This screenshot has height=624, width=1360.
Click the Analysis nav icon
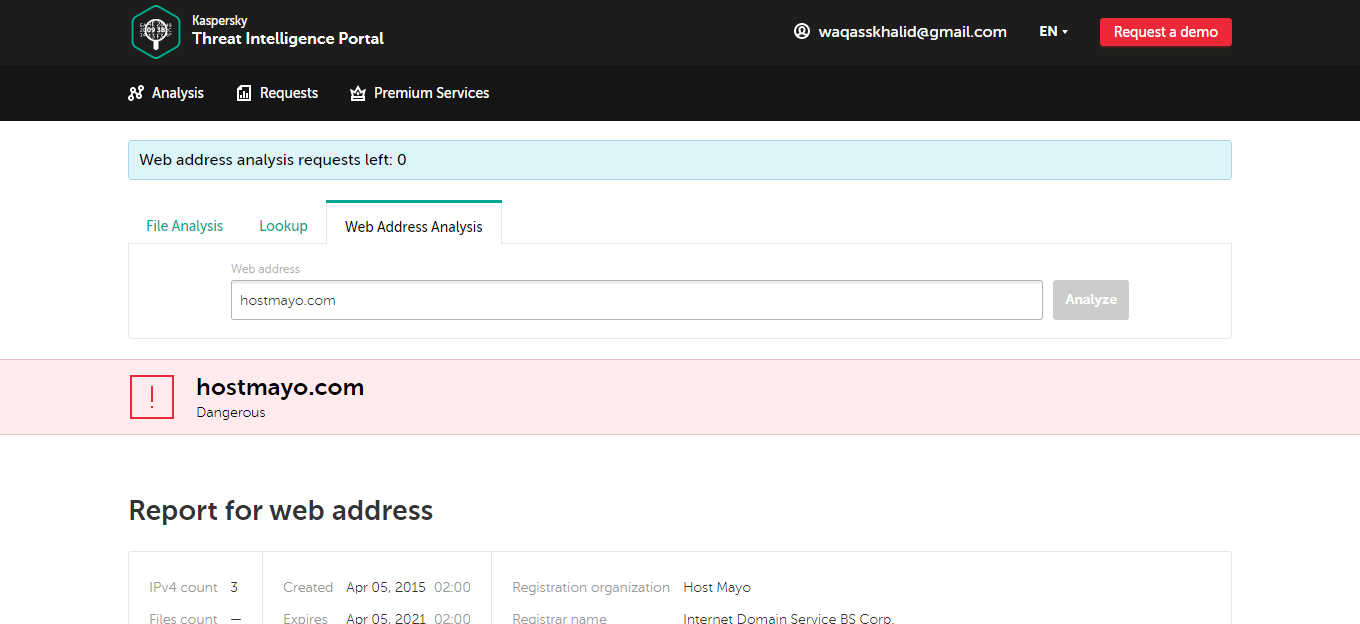pos(136,93)
